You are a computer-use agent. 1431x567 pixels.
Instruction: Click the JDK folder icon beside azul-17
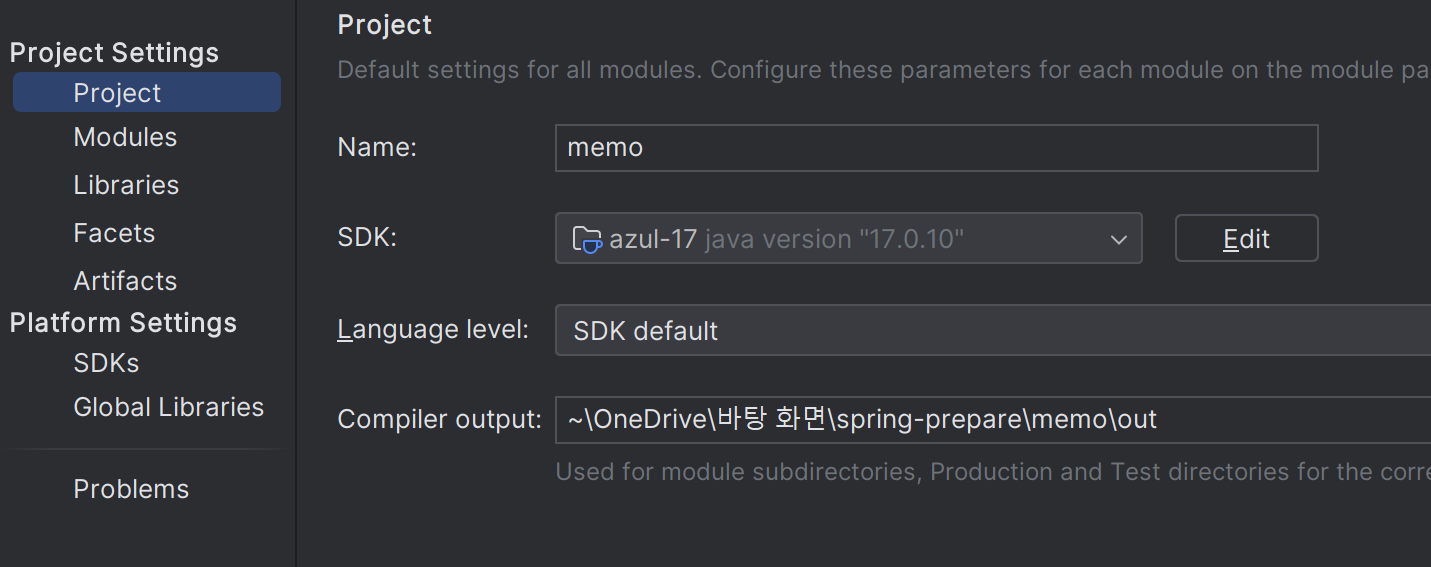tap(587, 240)
